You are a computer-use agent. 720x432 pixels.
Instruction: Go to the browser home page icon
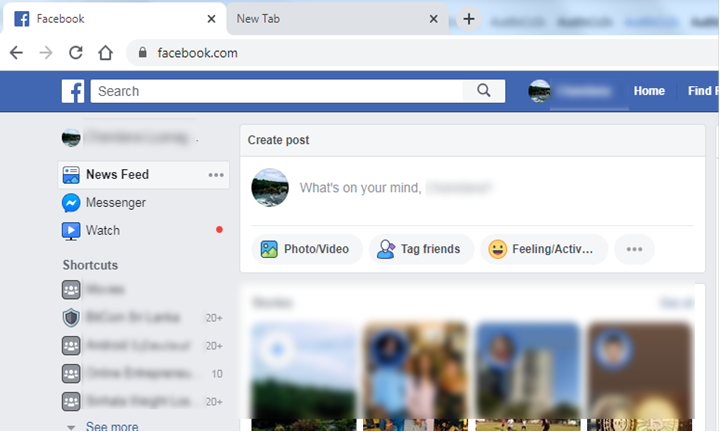click(x=105, y=53)
